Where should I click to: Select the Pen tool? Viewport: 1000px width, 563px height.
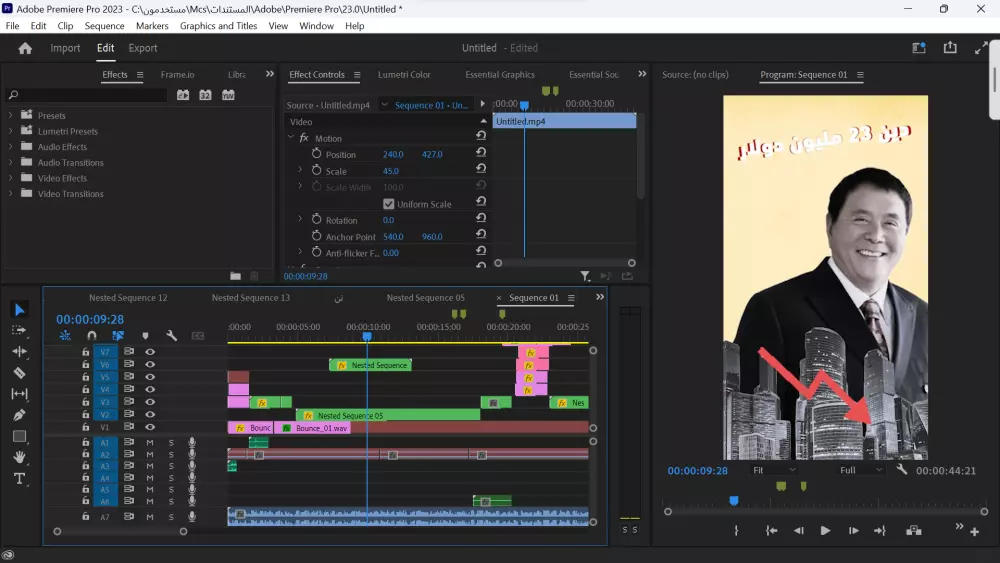[19, 415]
